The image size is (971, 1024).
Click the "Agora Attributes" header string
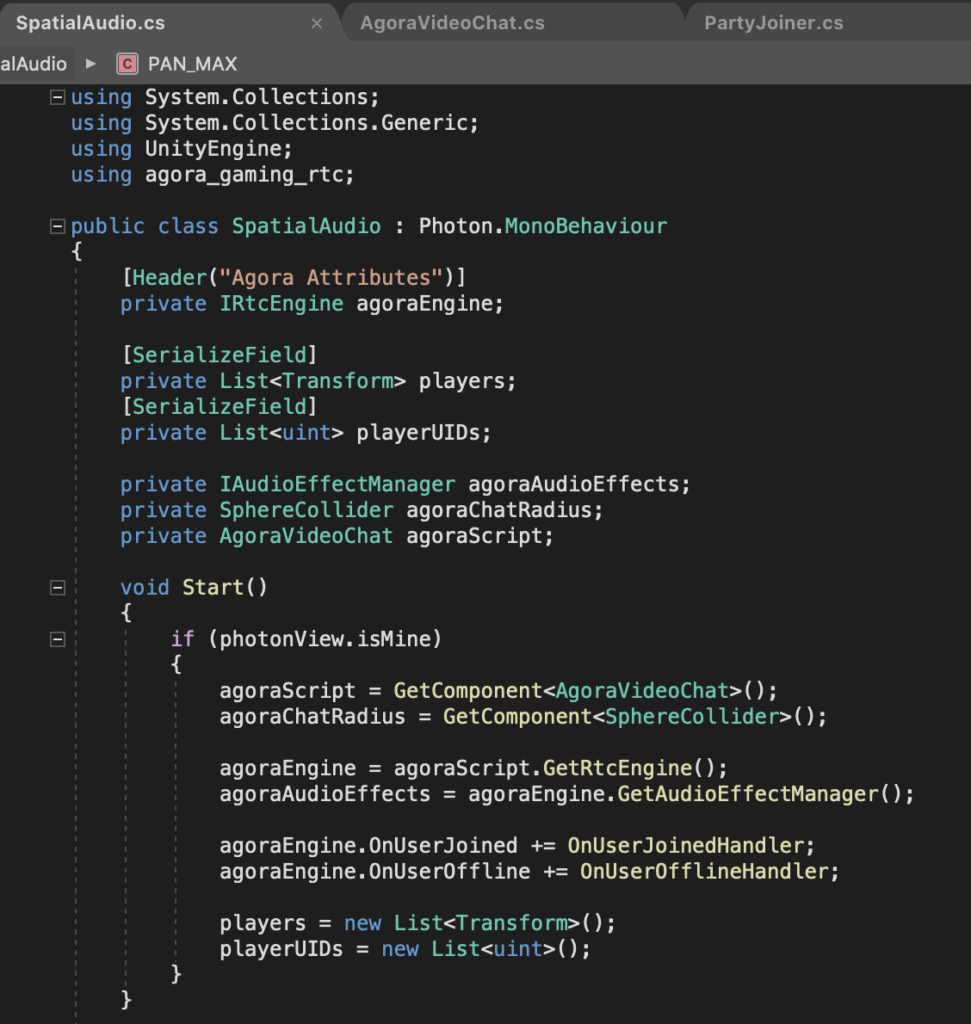(x=331, y=278)
